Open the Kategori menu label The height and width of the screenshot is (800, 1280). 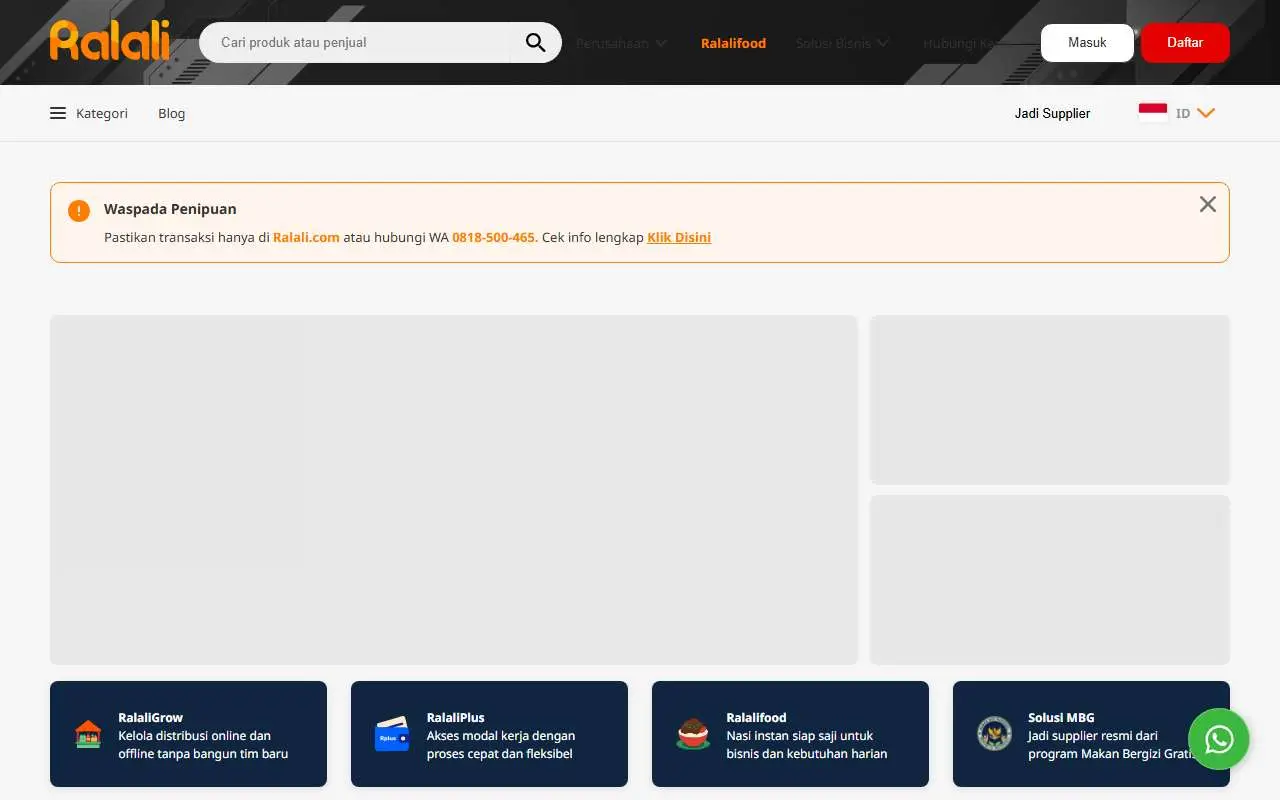[102, 113]
